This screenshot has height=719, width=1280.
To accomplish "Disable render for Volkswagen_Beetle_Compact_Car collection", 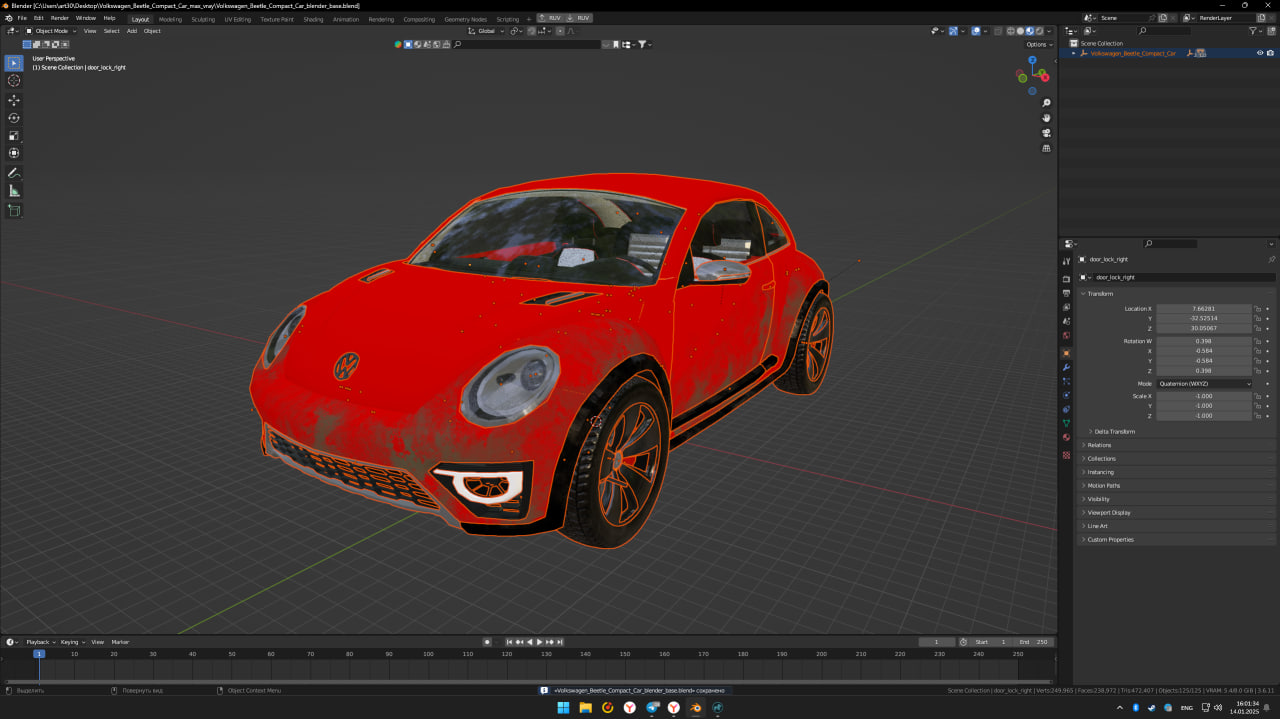I will tap(1271, 53).
